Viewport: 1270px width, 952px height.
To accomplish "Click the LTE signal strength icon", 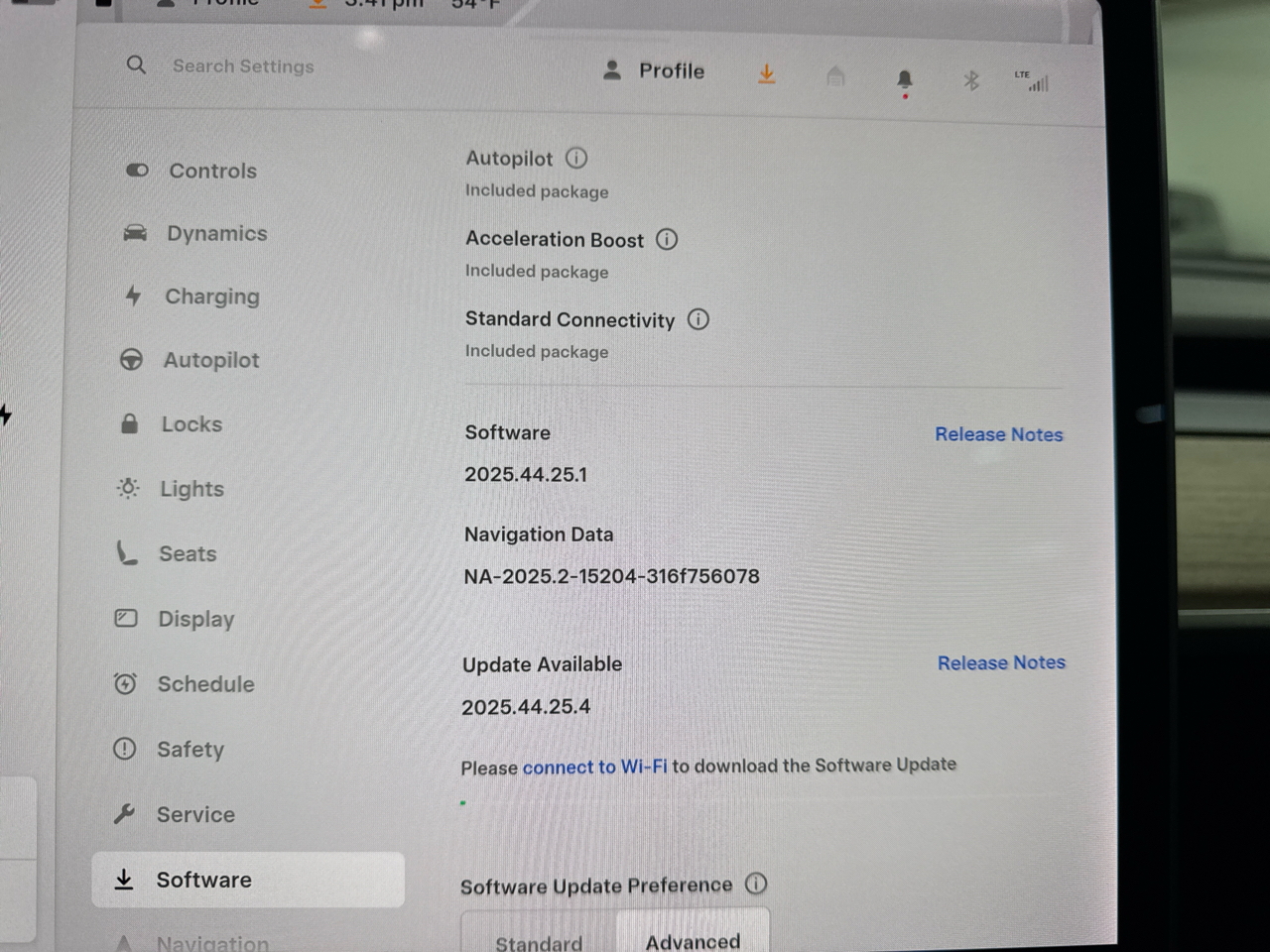I will tap(1035, 81).
